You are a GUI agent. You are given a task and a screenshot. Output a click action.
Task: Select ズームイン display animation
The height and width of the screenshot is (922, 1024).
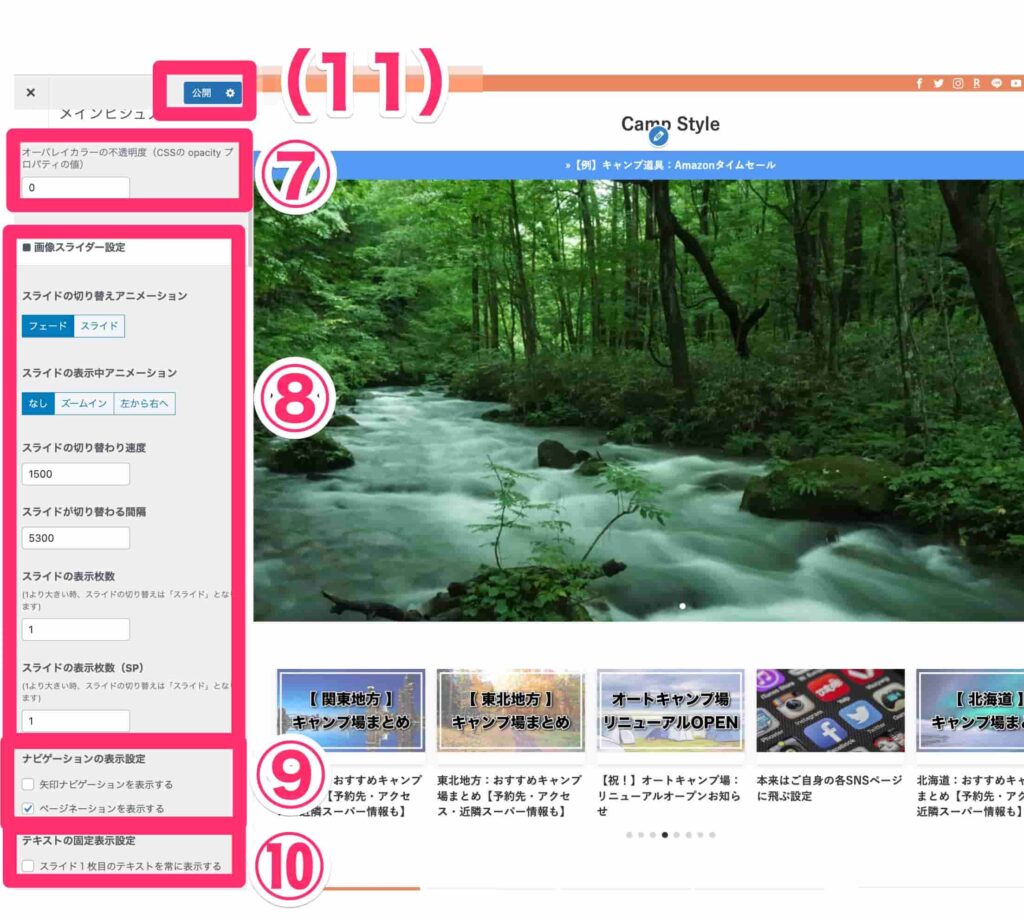pyautogui.click(x=84, y=403)
